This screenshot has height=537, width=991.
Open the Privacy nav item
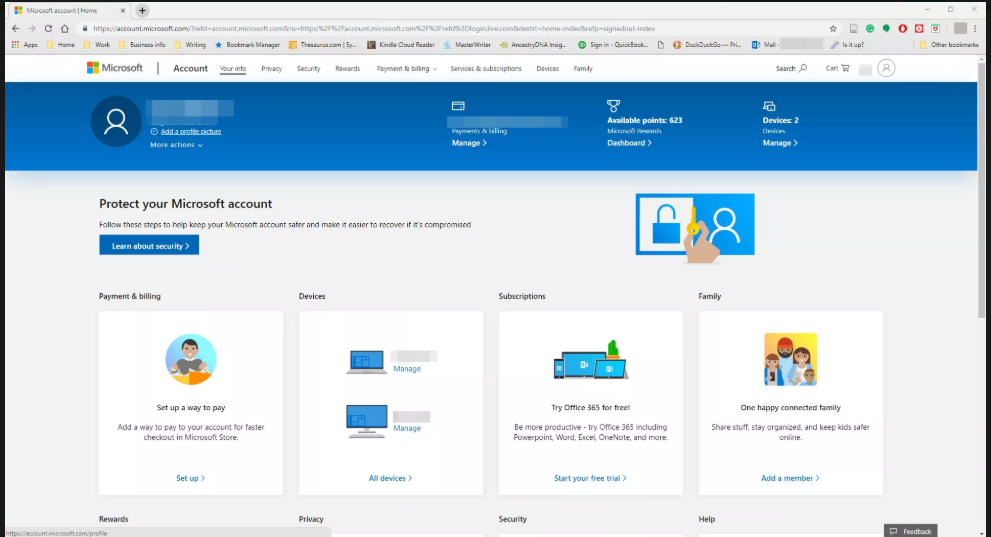272,68
